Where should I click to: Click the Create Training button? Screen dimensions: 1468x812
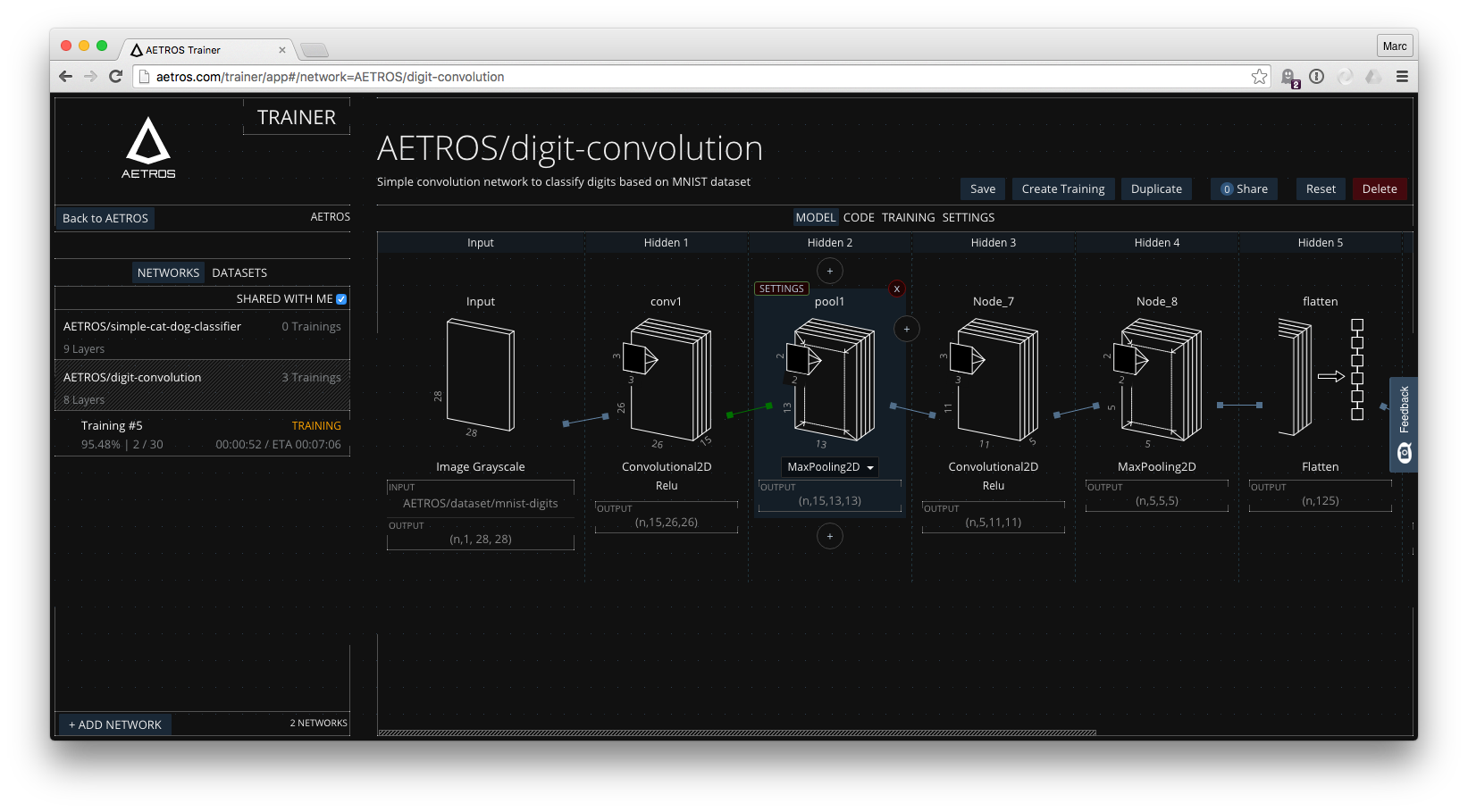coord(1062,188)
